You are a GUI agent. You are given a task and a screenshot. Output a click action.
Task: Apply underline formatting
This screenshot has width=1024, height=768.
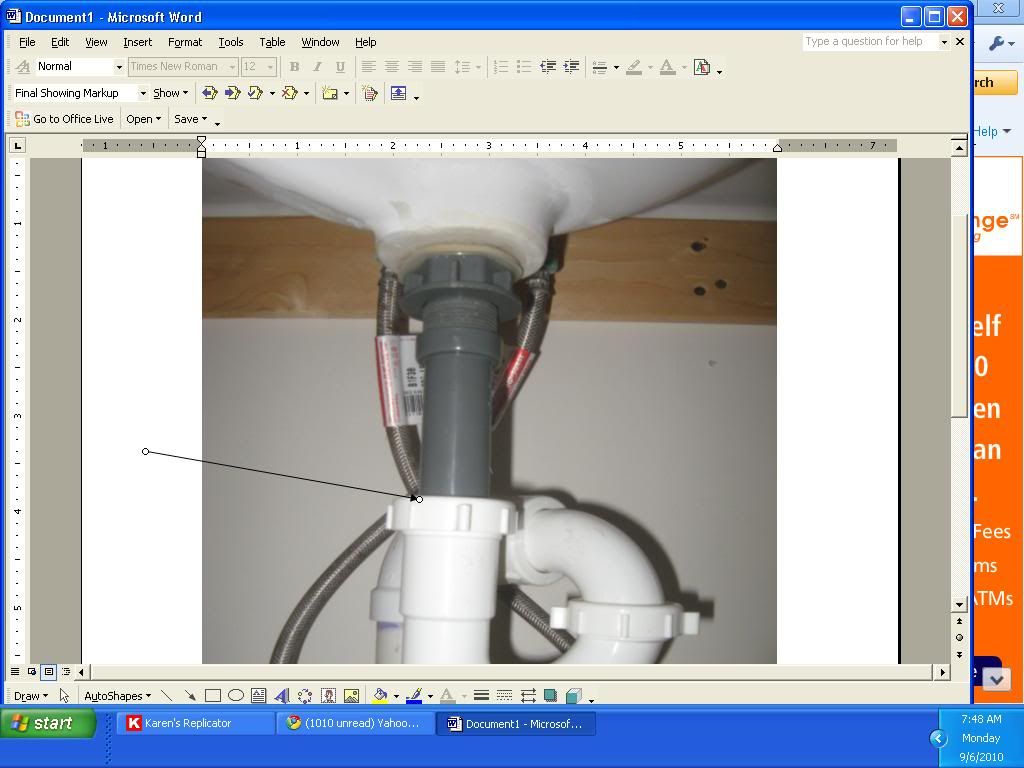click(341, 66)
